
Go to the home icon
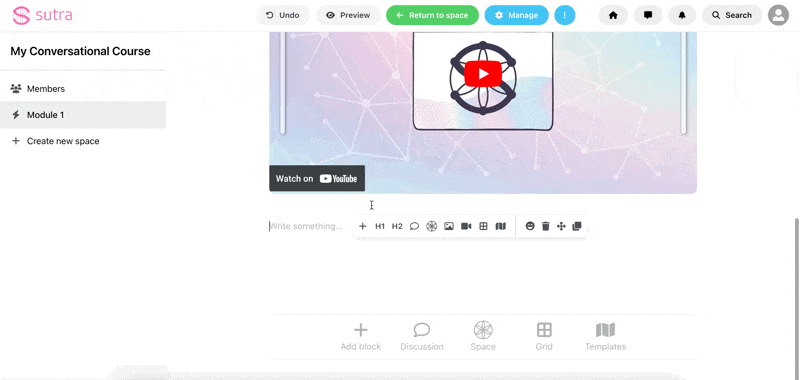[x=613, y=15]
